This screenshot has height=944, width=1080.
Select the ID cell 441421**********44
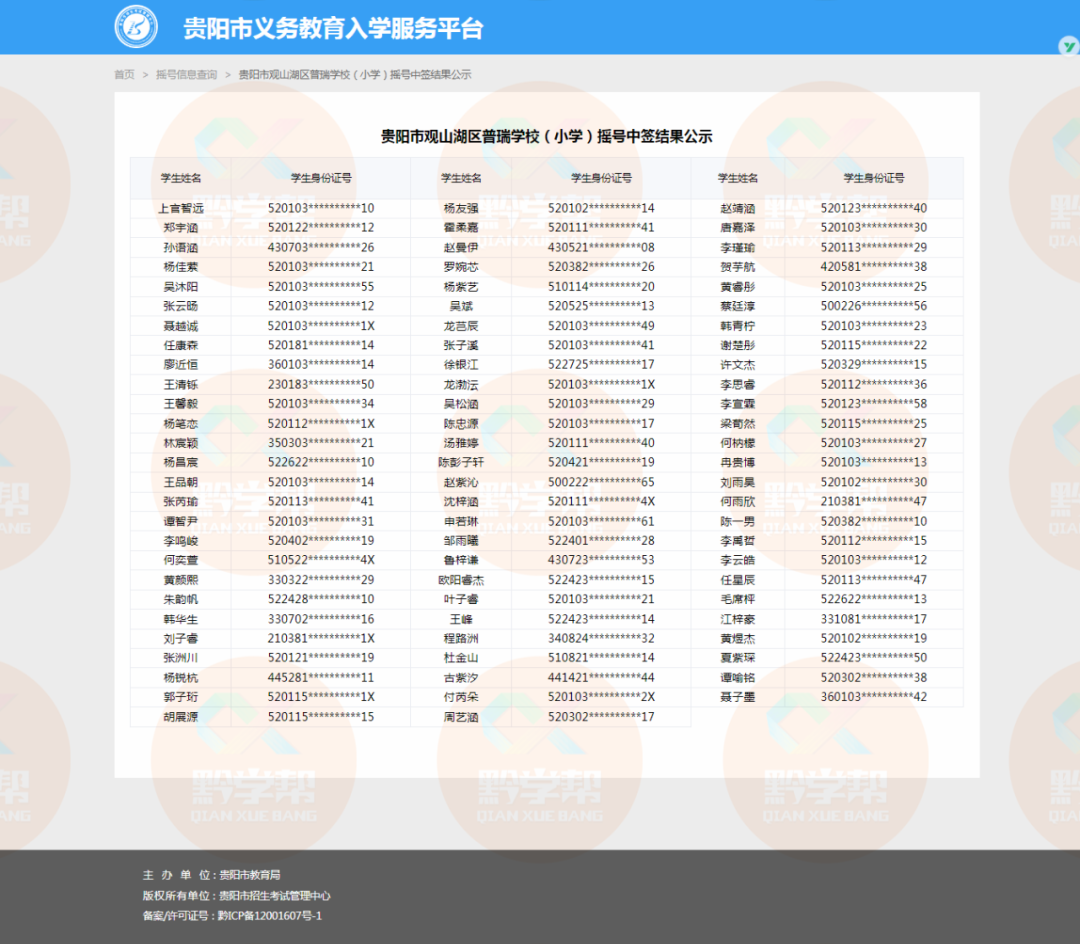tap(601, 678)
